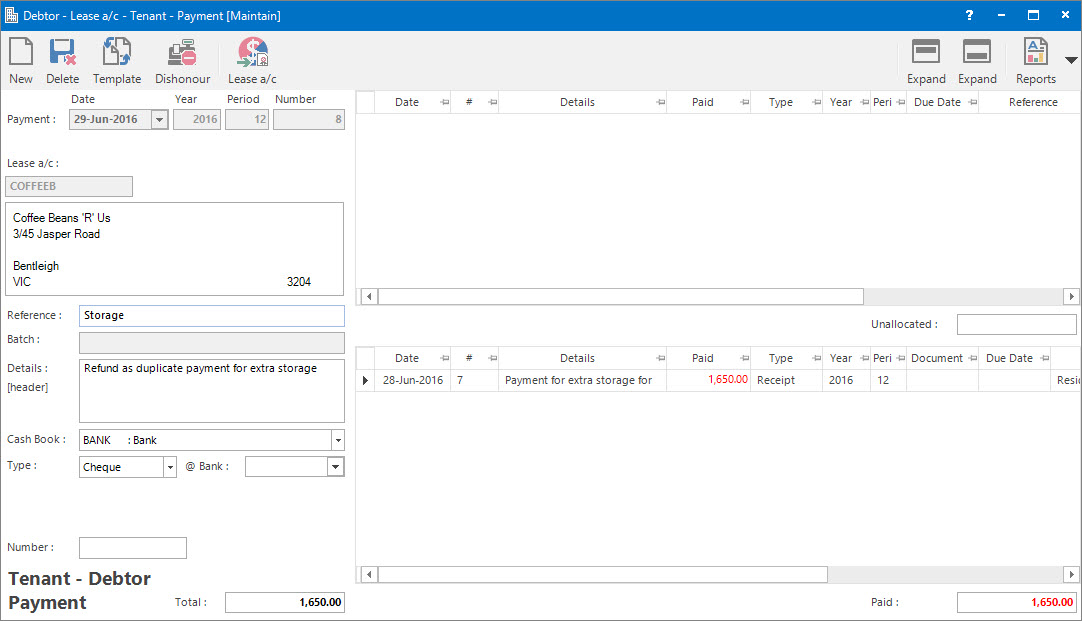Screen dimensions: 1082x621
Task: Click the Reference field containing Storage
Action: [x=211, y=316]
